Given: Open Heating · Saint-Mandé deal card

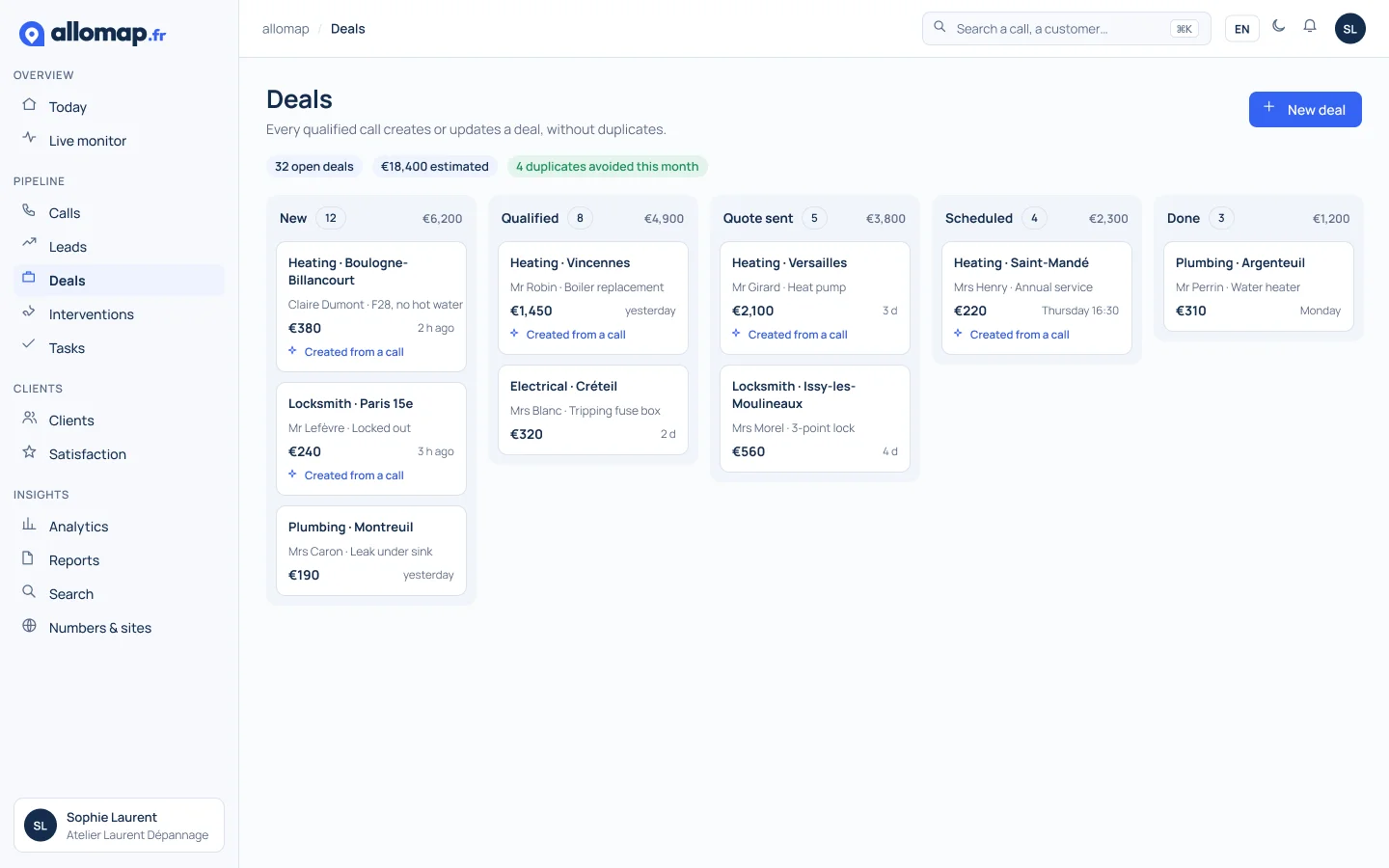Looking at the screenshot, I should (1037, 298).
